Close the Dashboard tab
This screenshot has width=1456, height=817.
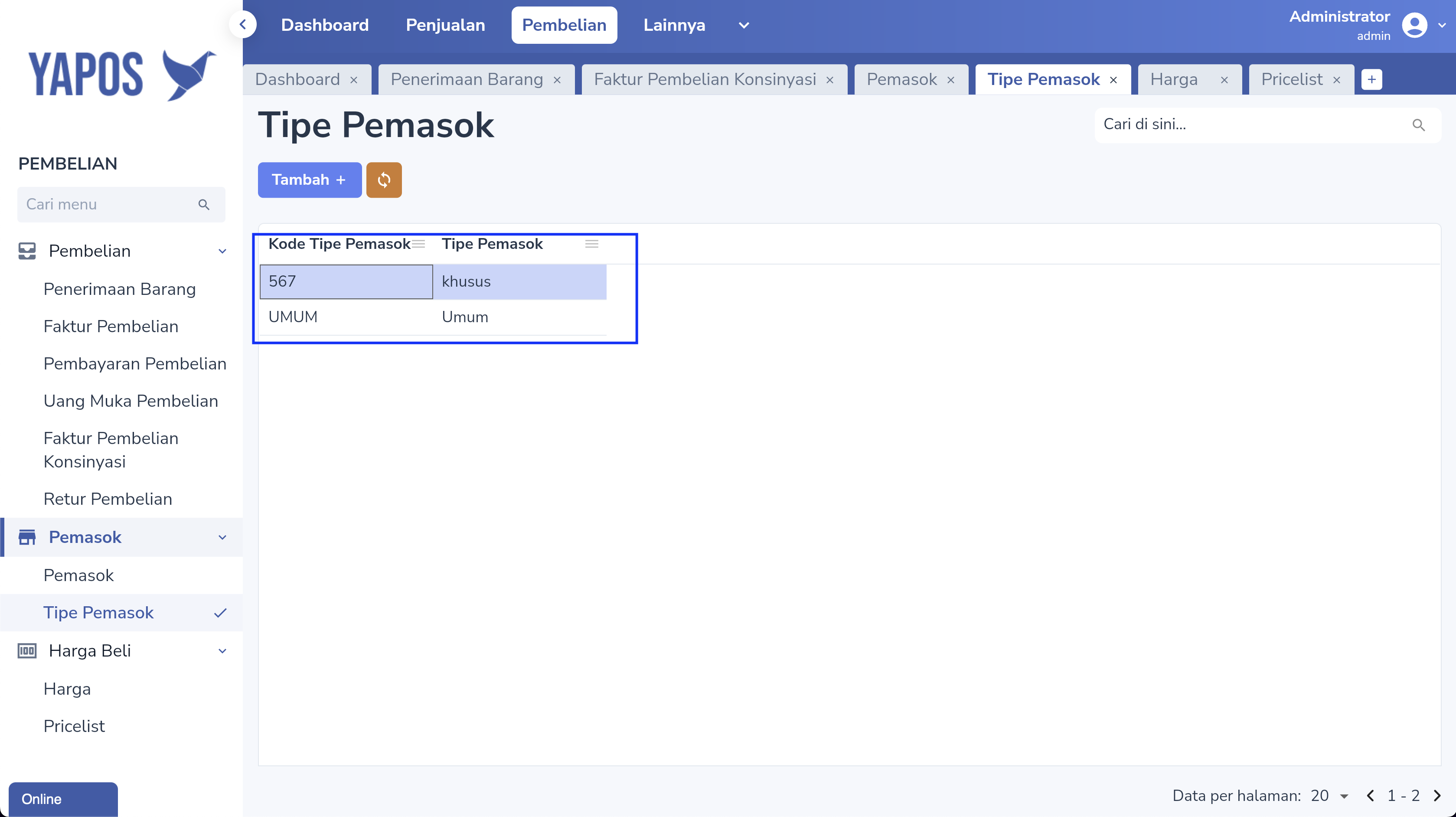pos(354,80)
